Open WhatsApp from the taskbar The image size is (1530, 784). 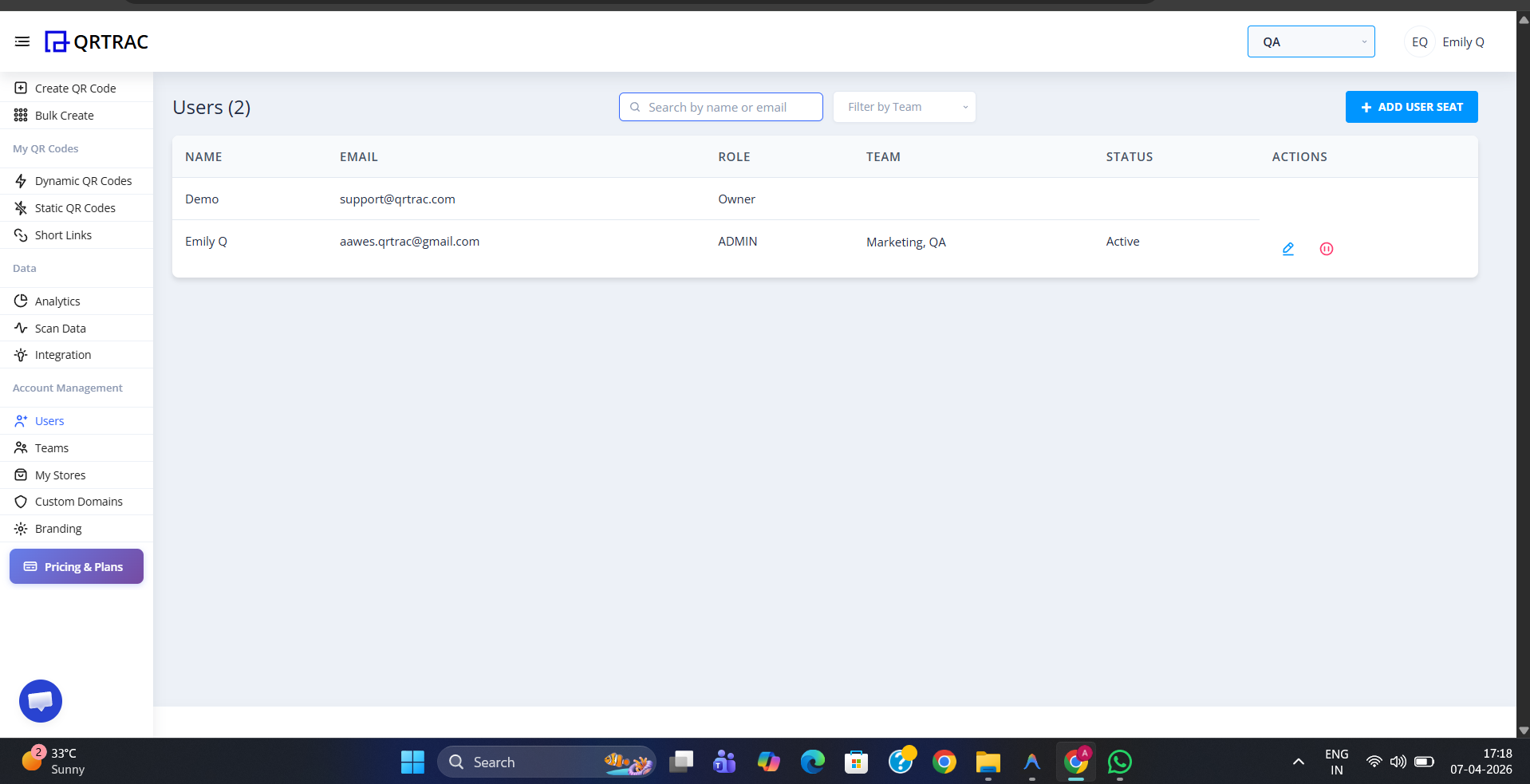click(x=1120, y=762)
